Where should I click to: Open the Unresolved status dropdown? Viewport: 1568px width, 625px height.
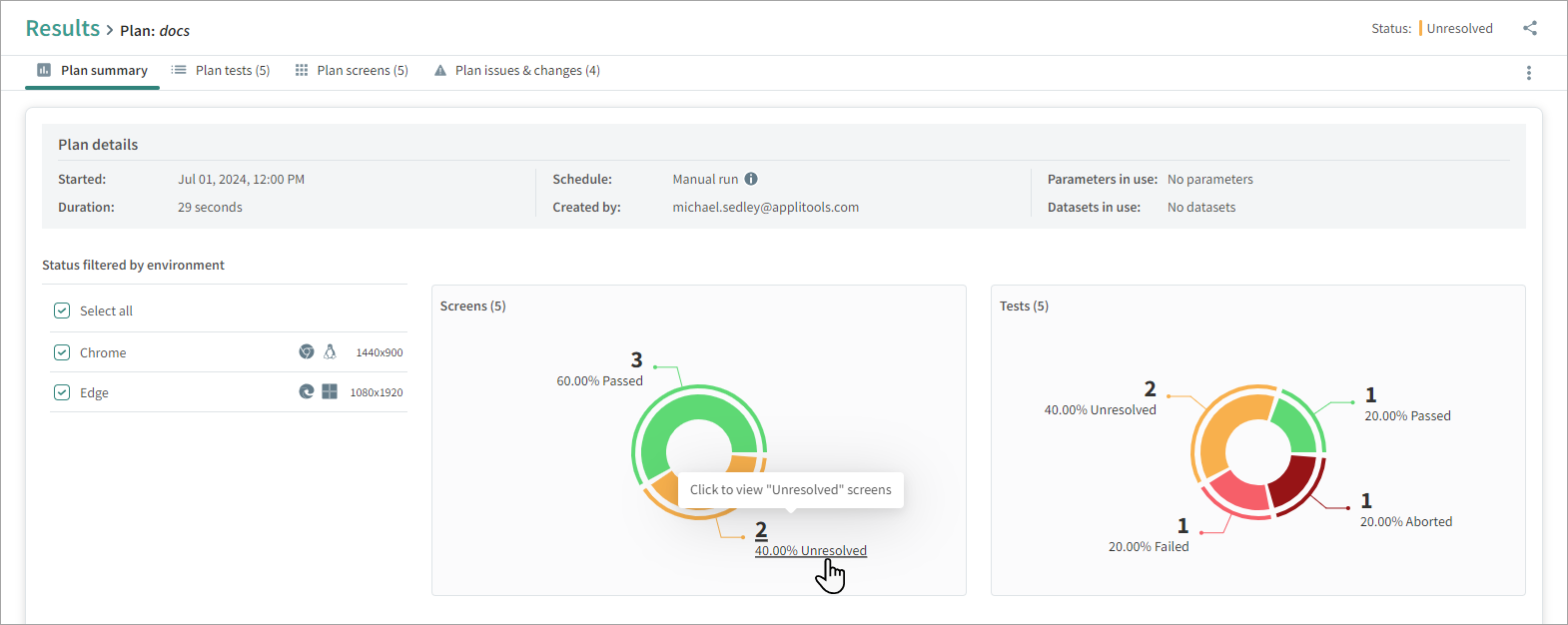(x=1458, y=29)
